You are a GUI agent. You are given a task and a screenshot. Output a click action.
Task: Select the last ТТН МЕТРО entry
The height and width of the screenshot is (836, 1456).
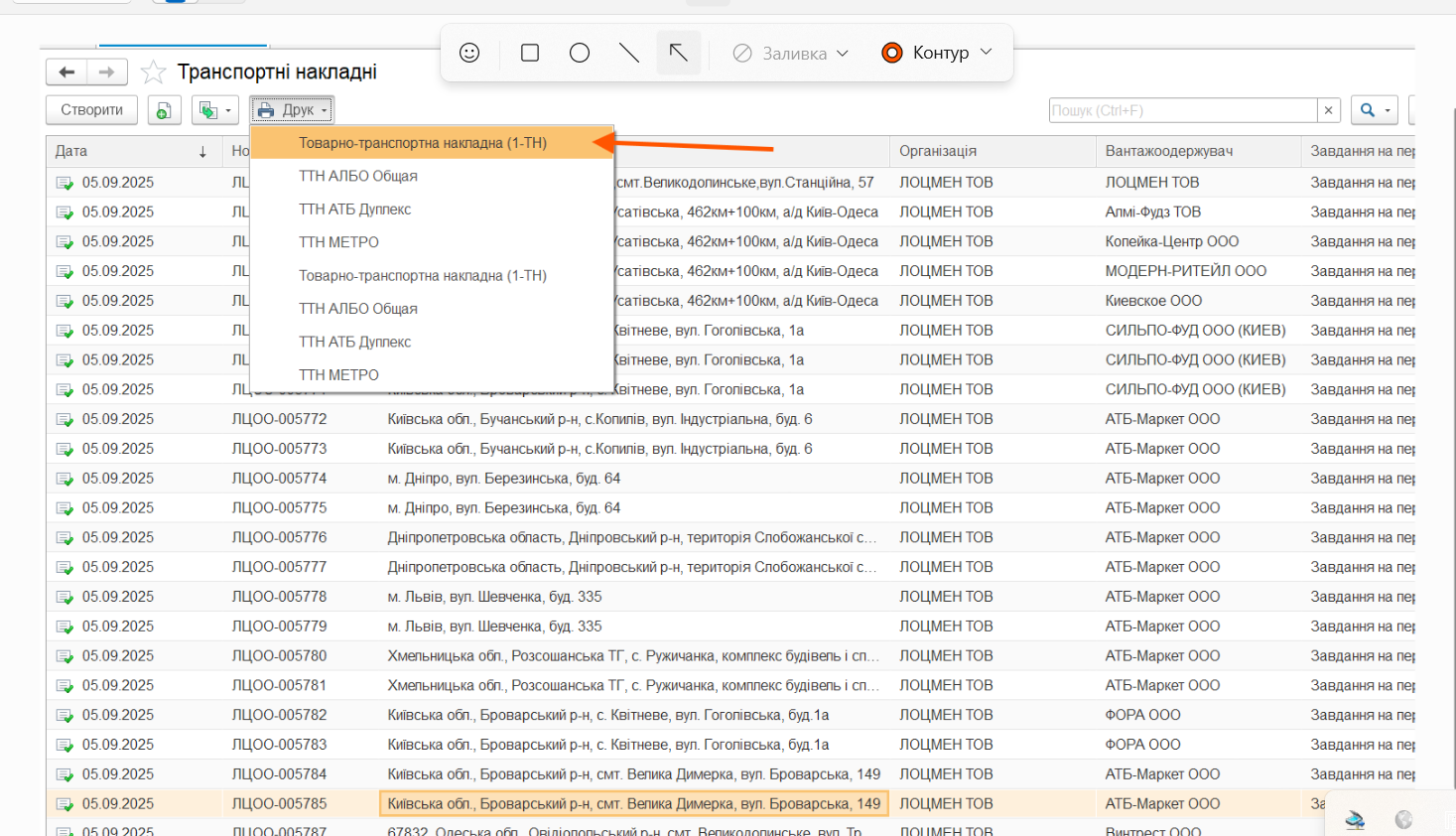[x=433, y=375]
